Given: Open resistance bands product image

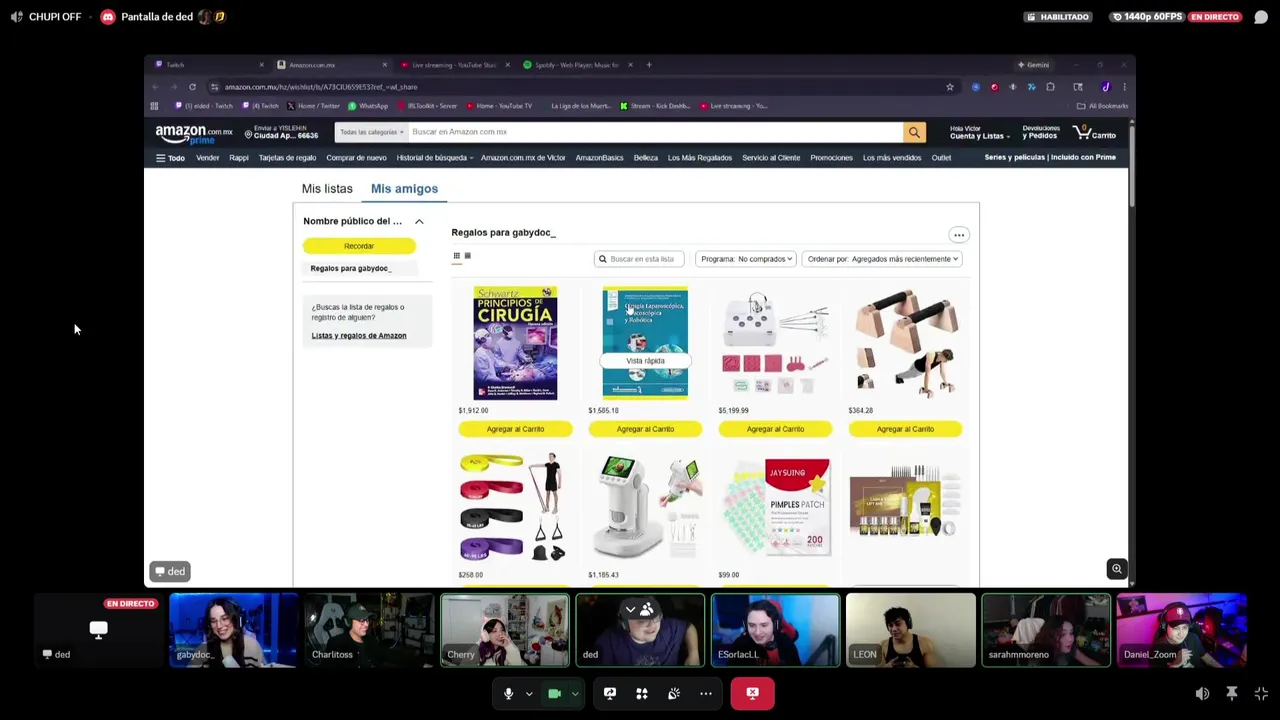Looking at the screenshot, I should pyautogui.click(x=515, y=507).
